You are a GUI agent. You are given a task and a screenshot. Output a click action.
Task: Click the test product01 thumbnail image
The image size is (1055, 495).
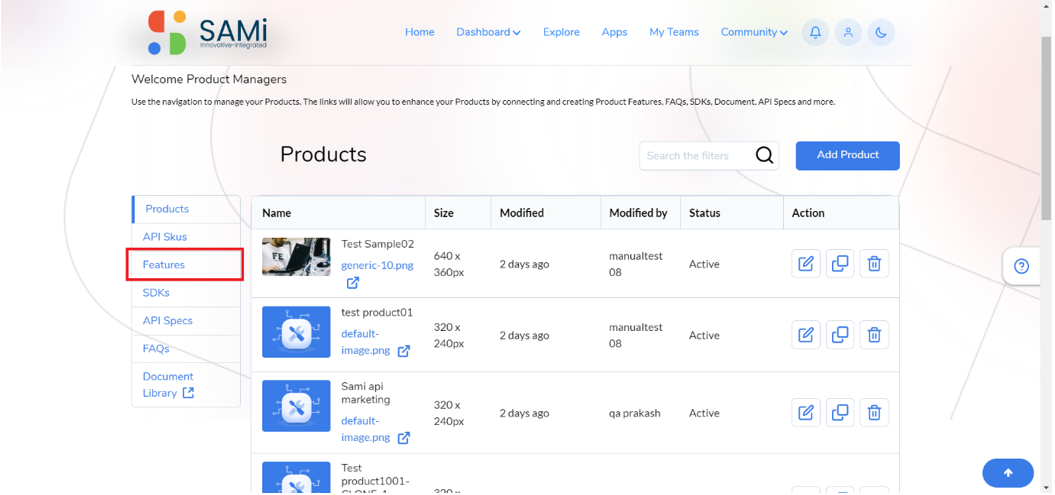pyautogui.click(x=296, y=332)
